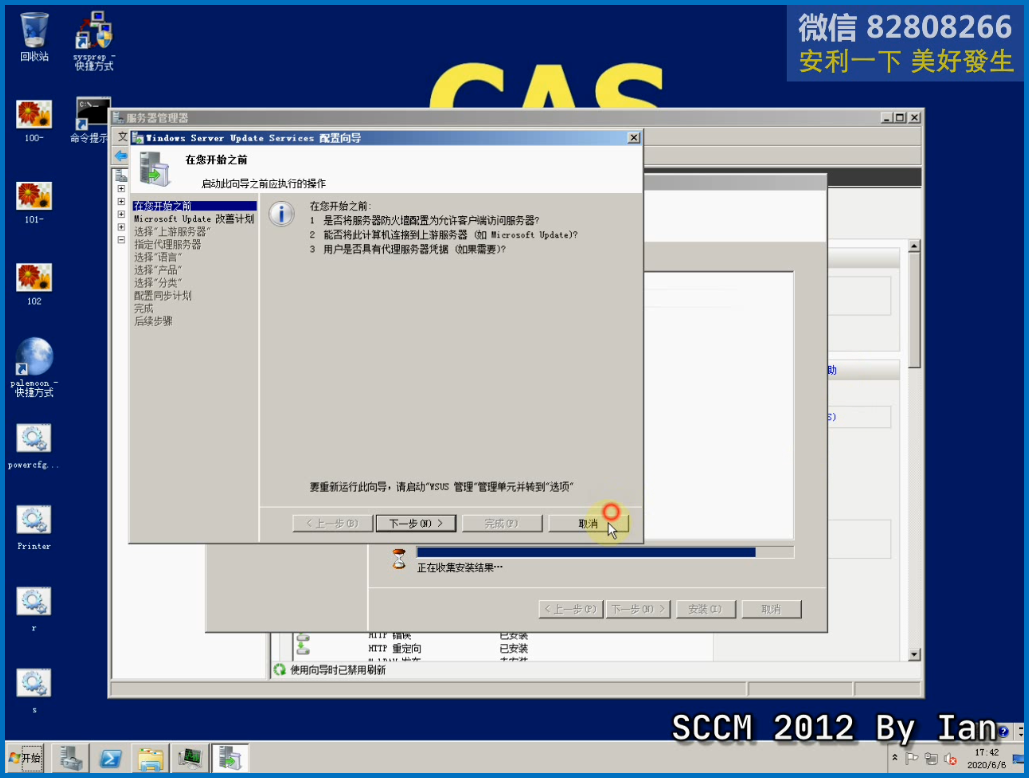
Task: Open the Recycle Bin (回收站) desktop icon
Action: coord(34,37)
